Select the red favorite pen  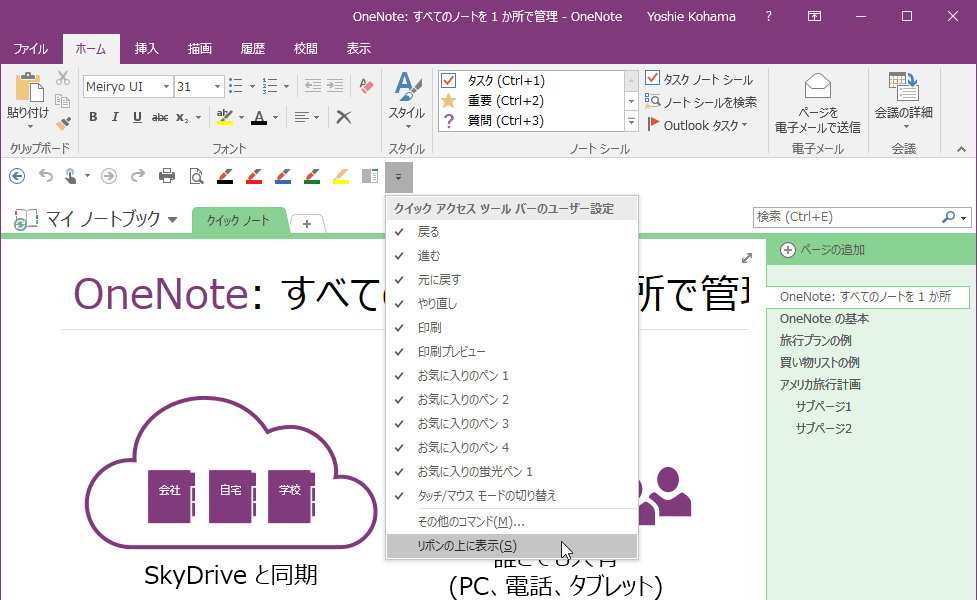pyautogui.click(x=254, y=177)
